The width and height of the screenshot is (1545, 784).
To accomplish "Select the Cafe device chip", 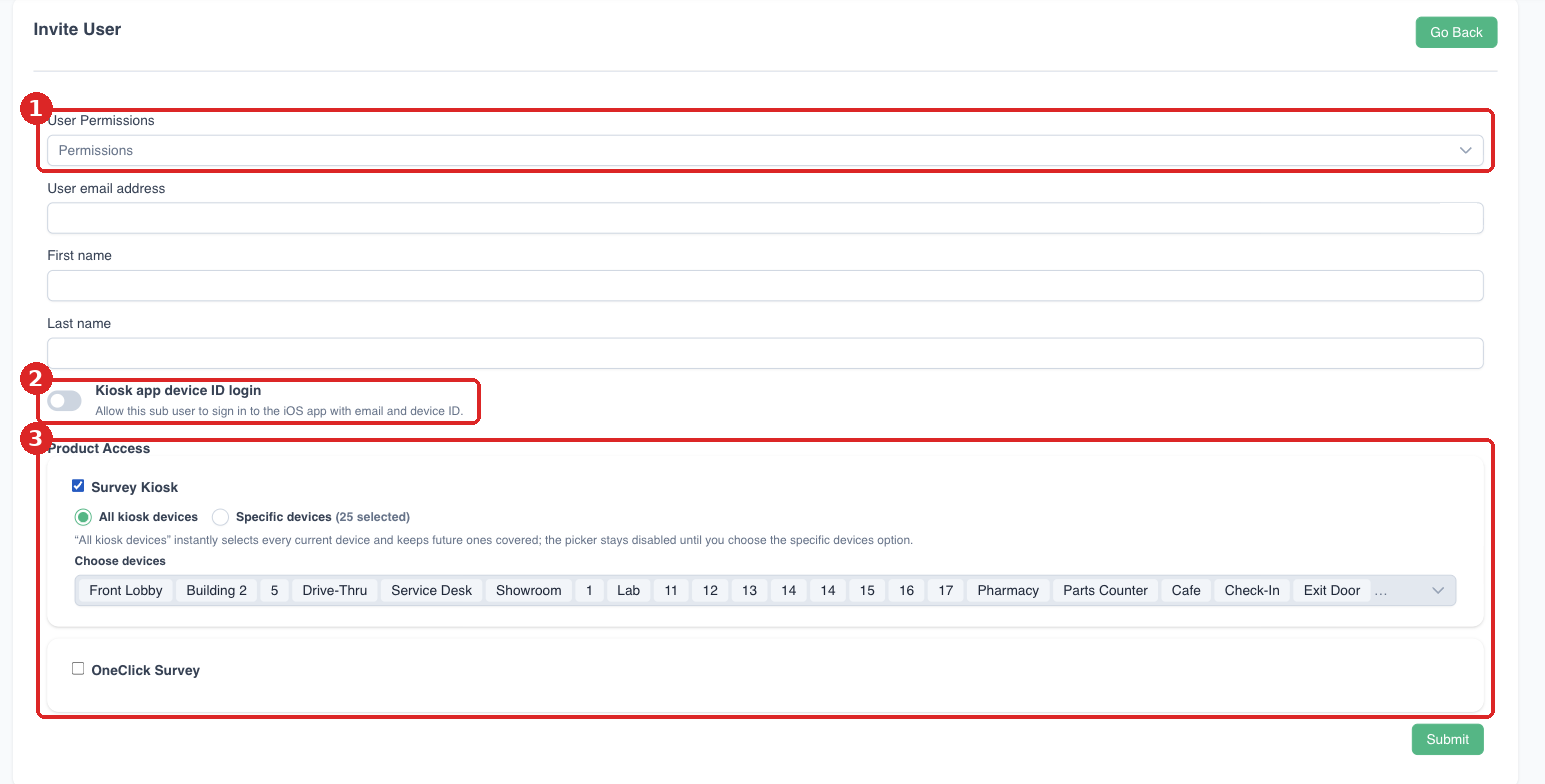I will click(x=1186, y=591).
